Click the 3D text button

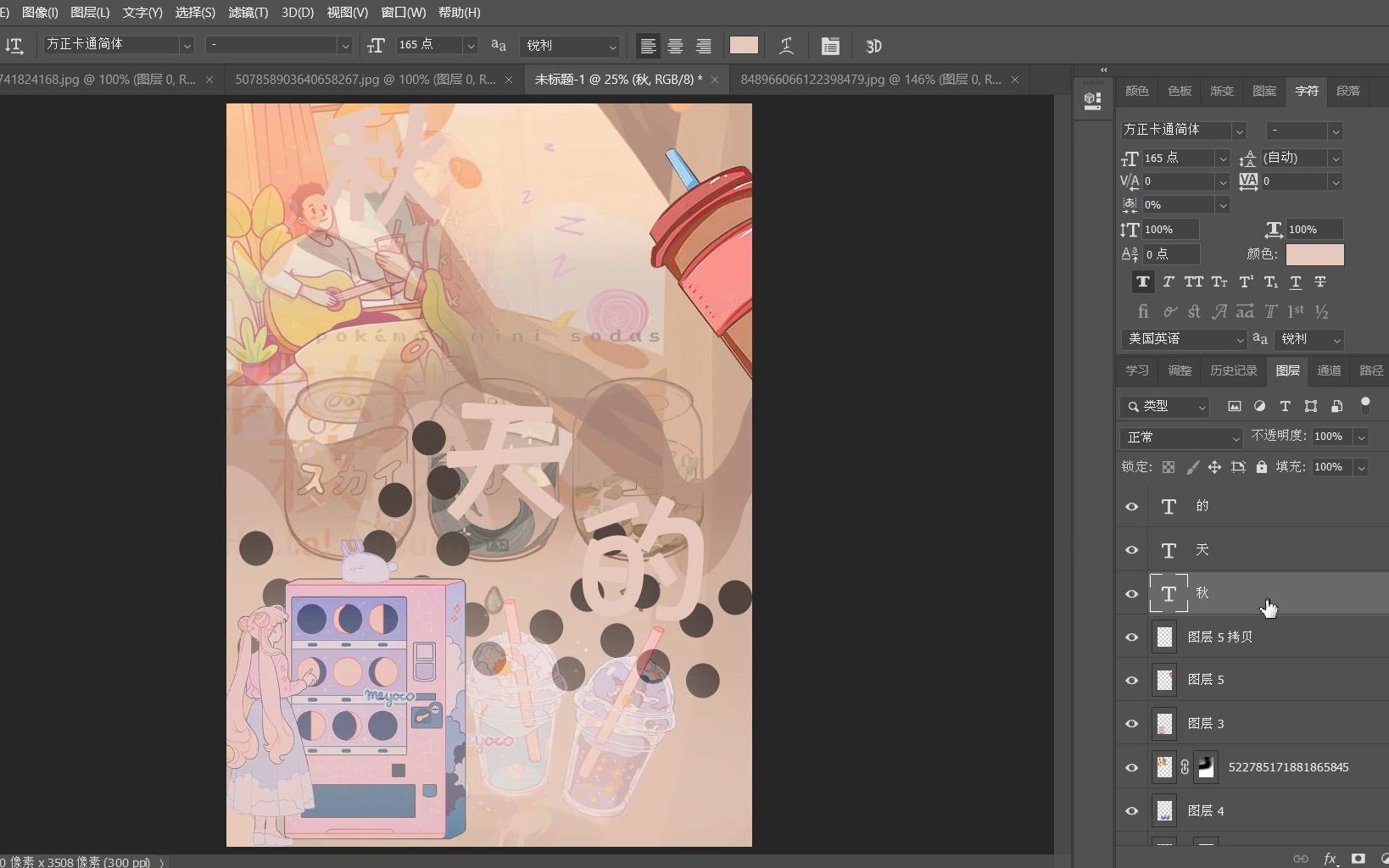(873, 46)
